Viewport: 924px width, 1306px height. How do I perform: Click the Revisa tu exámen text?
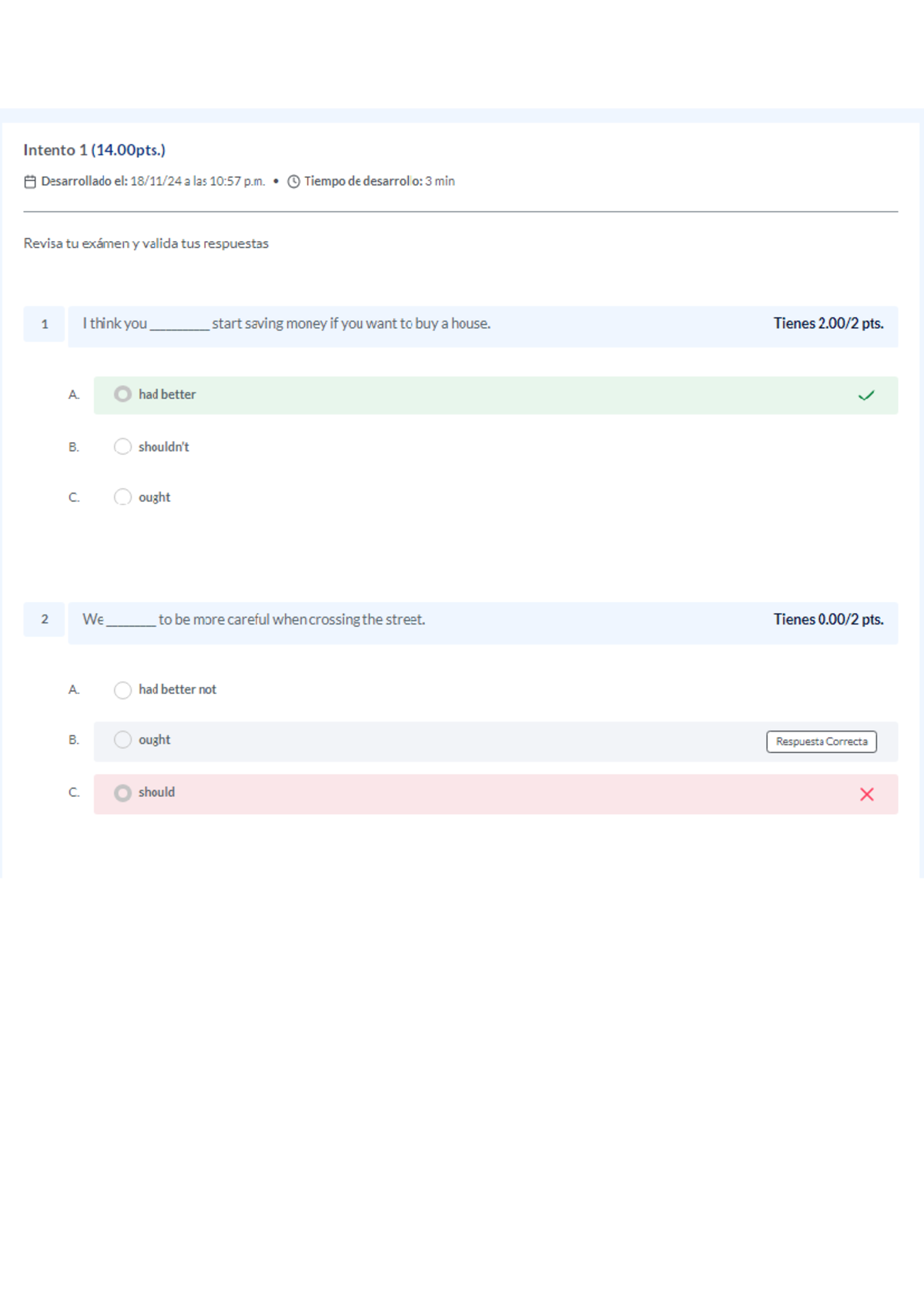[146, 243]
